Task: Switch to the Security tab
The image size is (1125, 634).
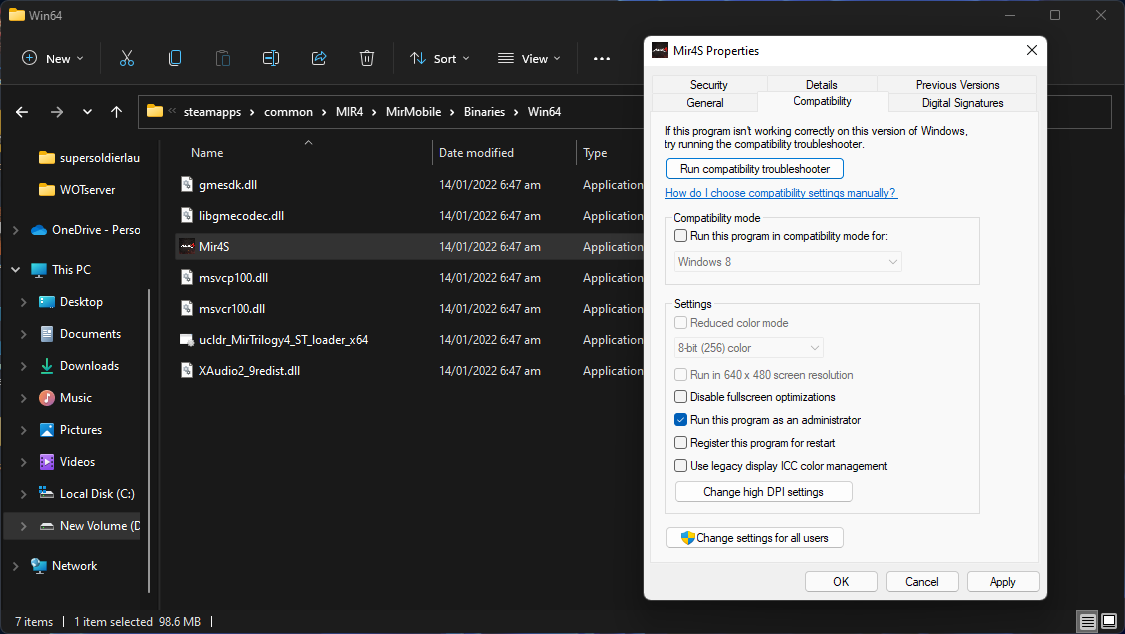Action: pos(709,85)
